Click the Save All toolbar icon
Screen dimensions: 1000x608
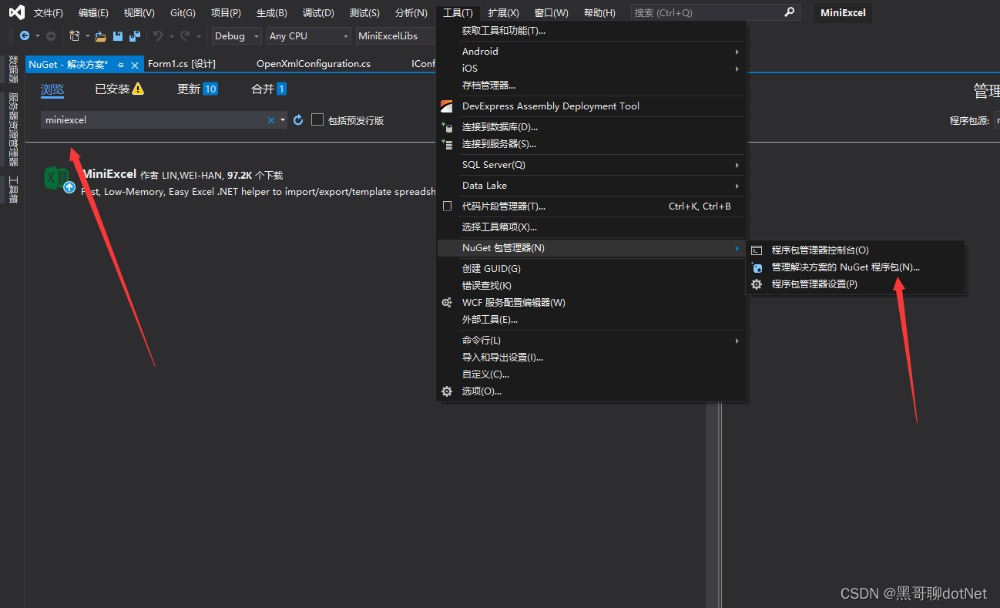click(133, 36)
